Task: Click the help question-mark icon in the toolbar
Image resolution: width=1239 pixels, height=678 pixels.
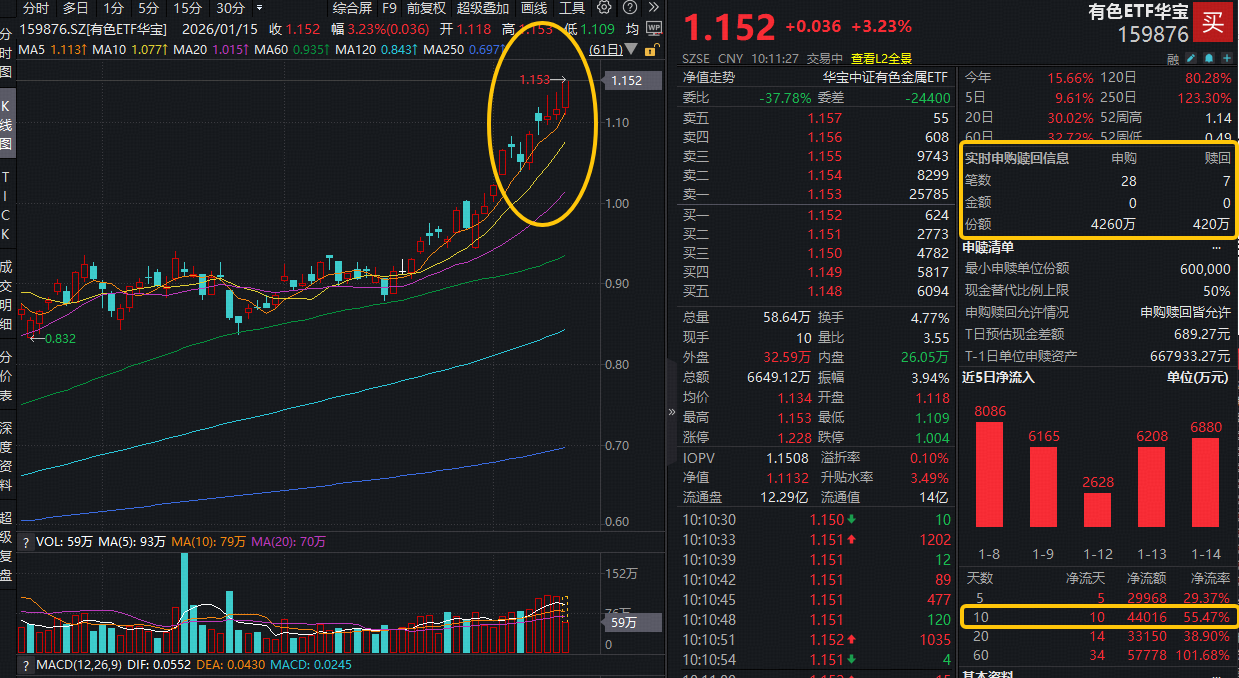Action: (x=628, y=8)
